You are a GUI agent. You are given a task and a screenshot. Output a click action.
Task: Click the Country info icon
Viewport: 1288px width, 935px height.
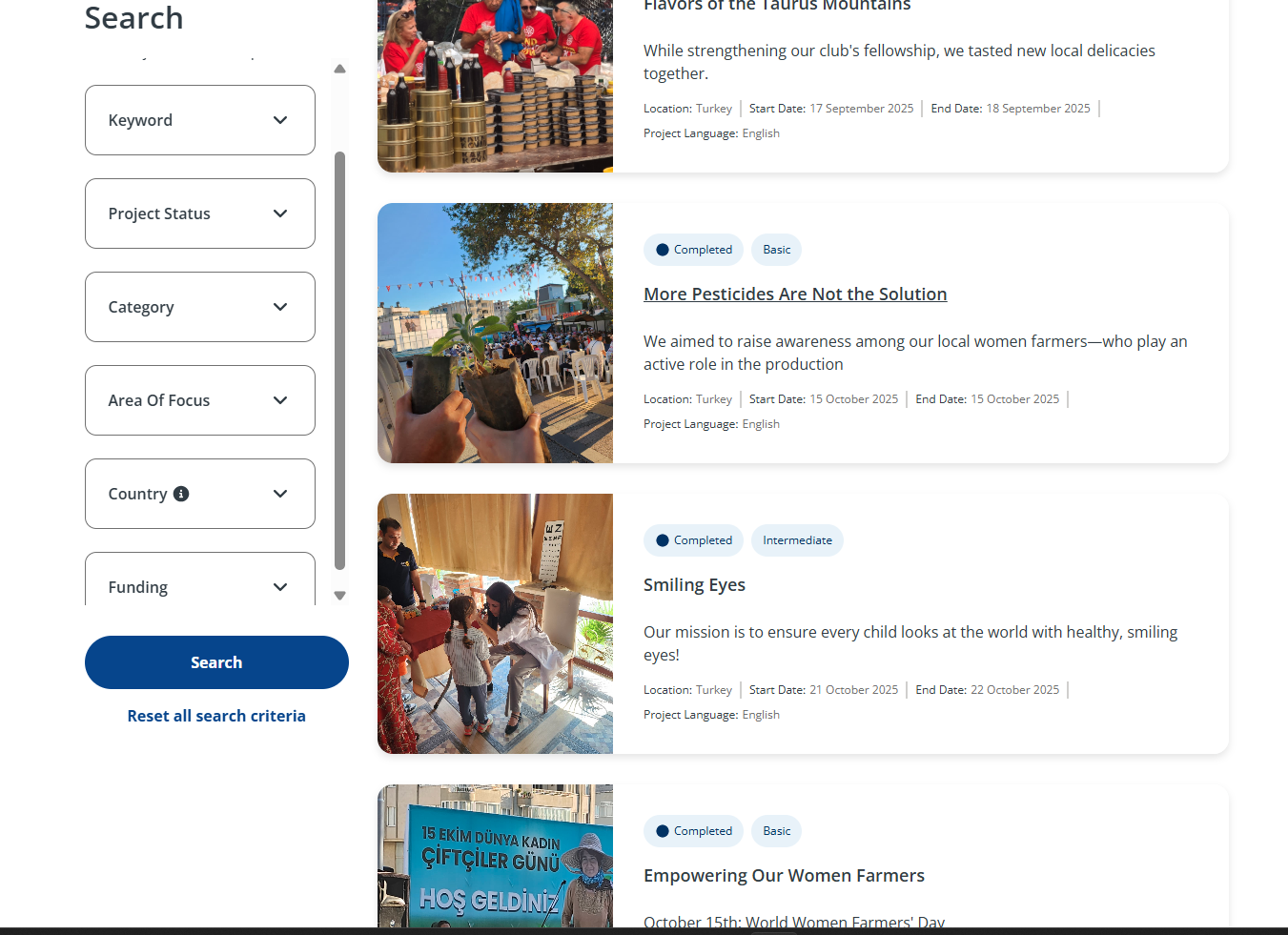coord(181,494)
